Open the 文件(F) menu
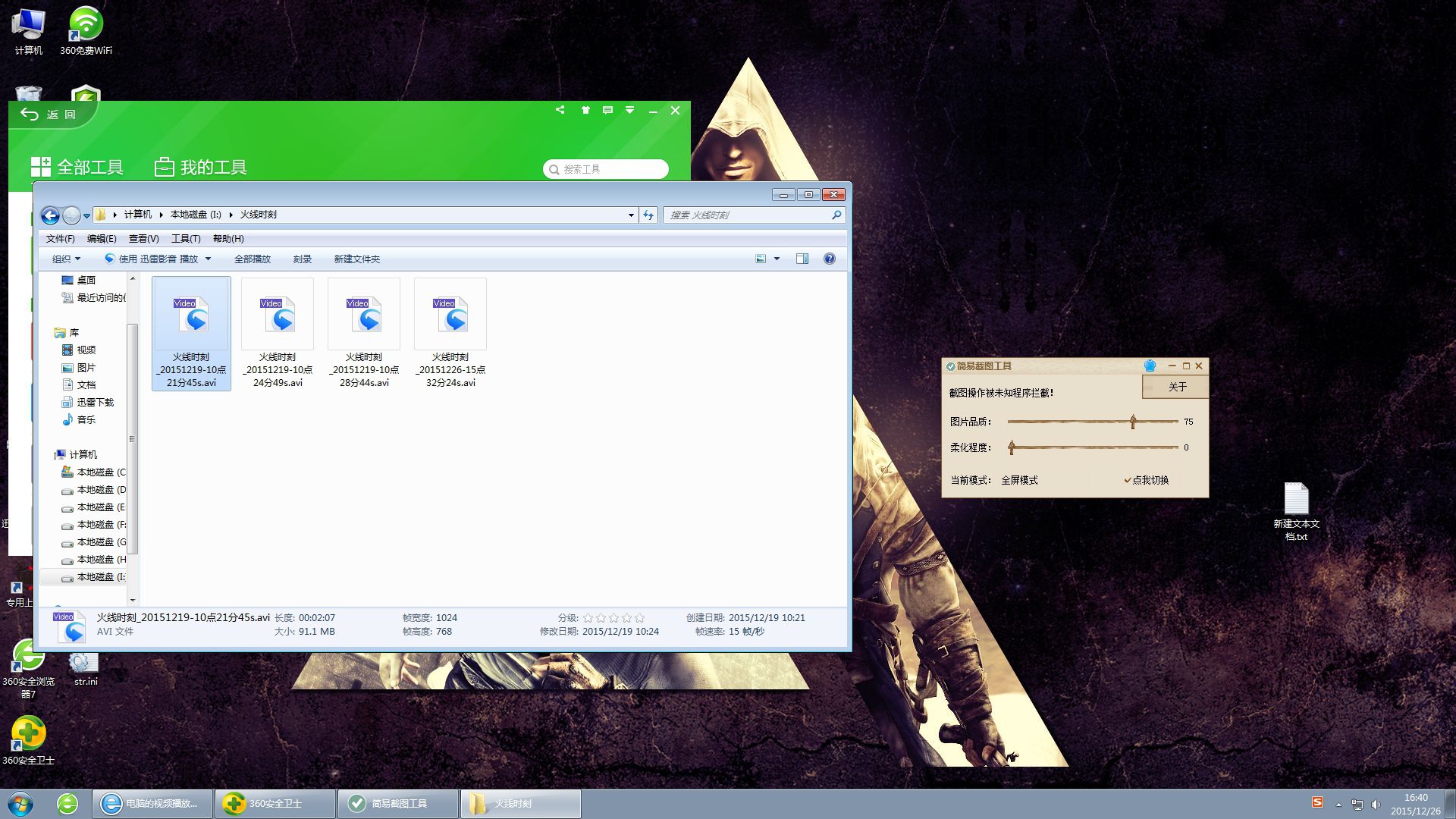 (x=61, y=239)
